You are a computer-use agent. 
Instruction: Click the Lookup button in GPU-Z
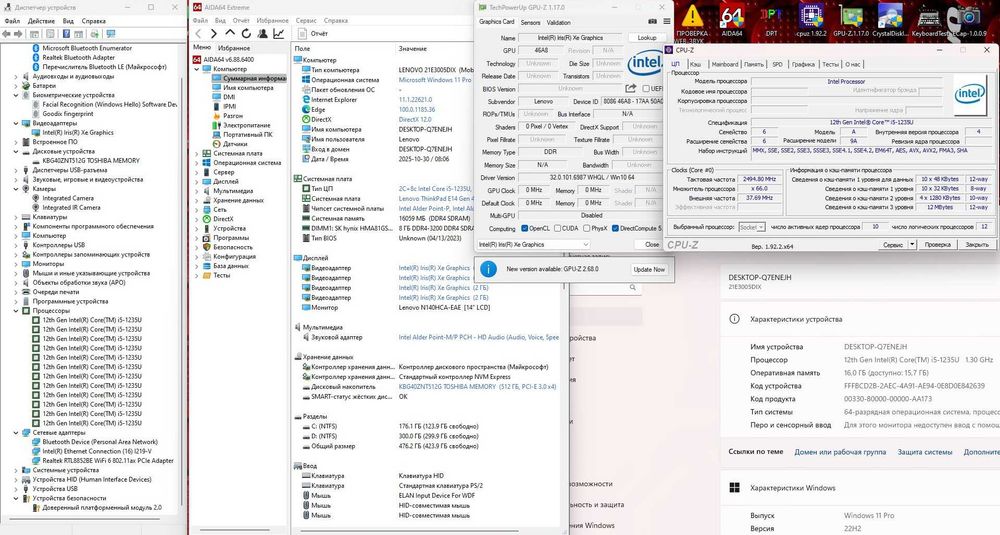(647, 38)
